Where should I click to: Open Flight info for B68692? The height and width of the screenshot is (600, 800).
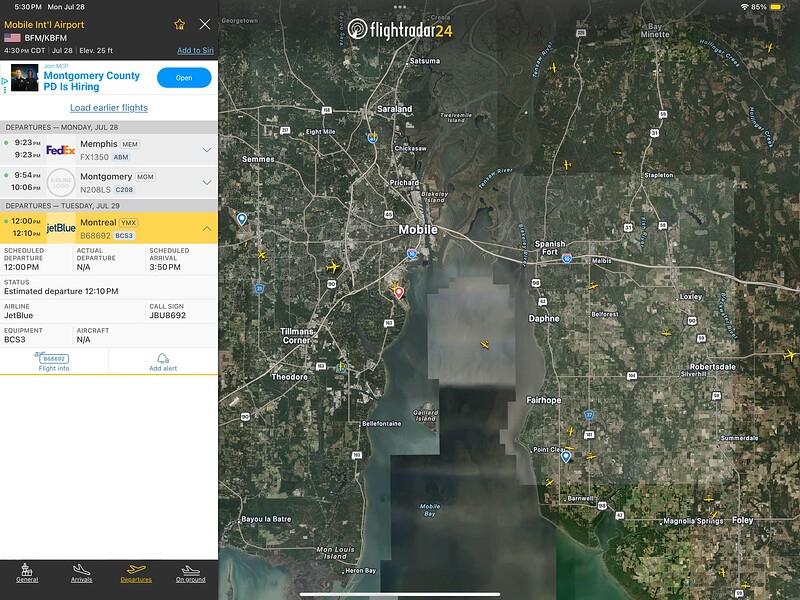click(54, 361)
